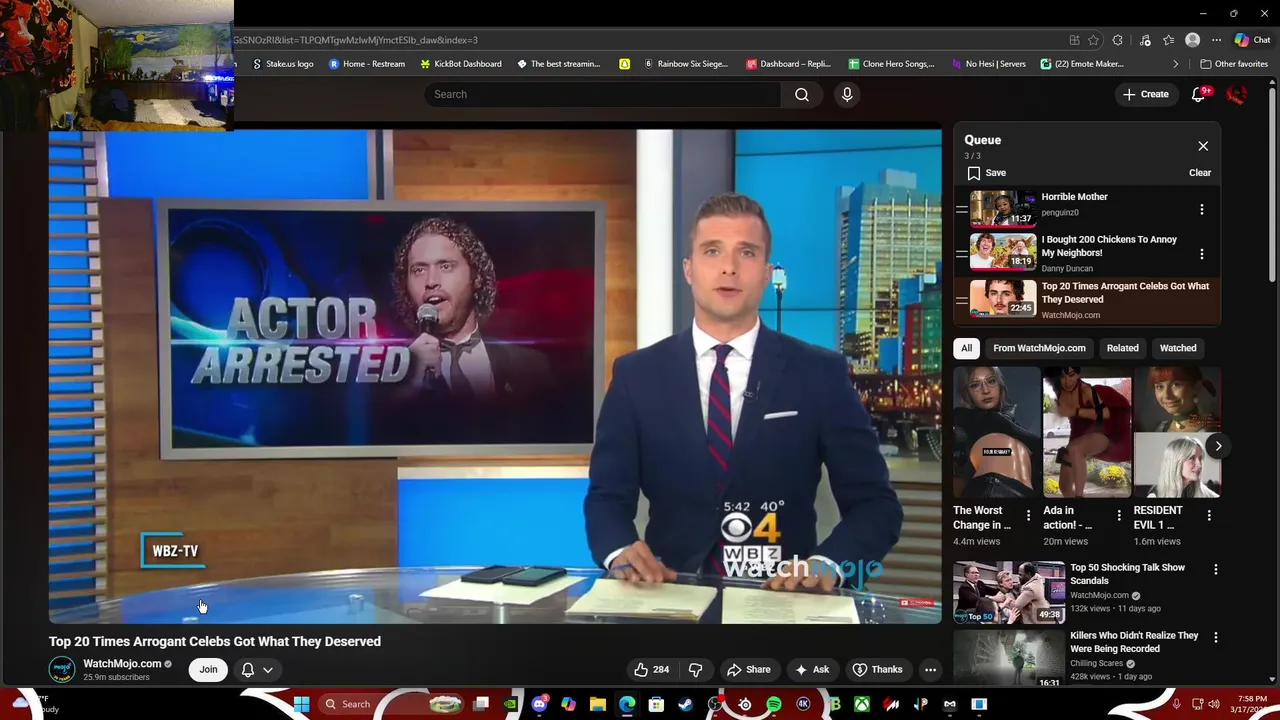Toggle notification bell dropdown for WatchMojo

coord(257,670)
